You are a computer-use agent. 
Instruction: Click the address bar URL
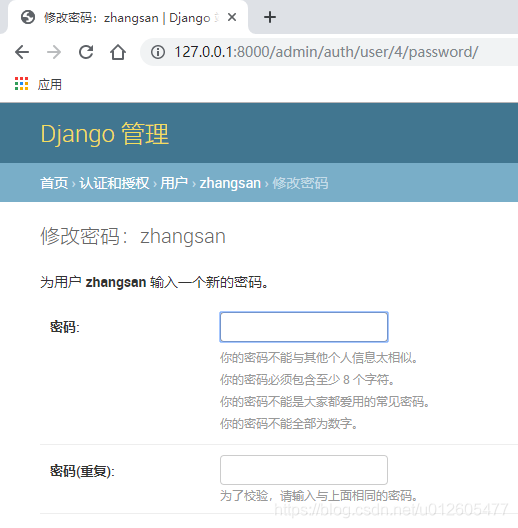click(x=326, y=52)
